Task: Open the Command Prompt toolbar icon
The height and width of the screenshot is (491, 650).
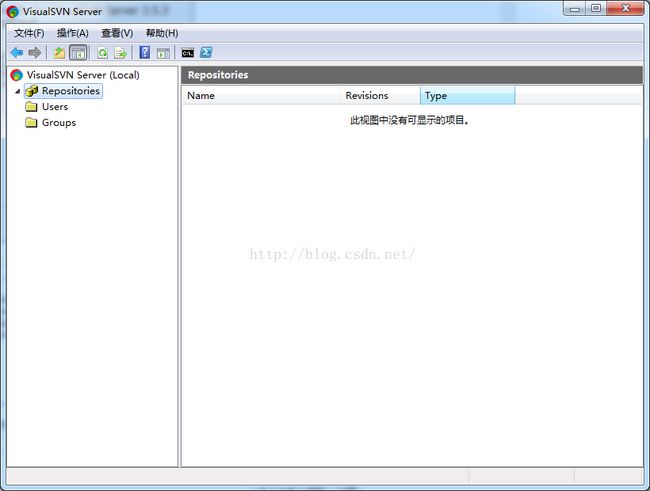Action: (x=188, y=53)
